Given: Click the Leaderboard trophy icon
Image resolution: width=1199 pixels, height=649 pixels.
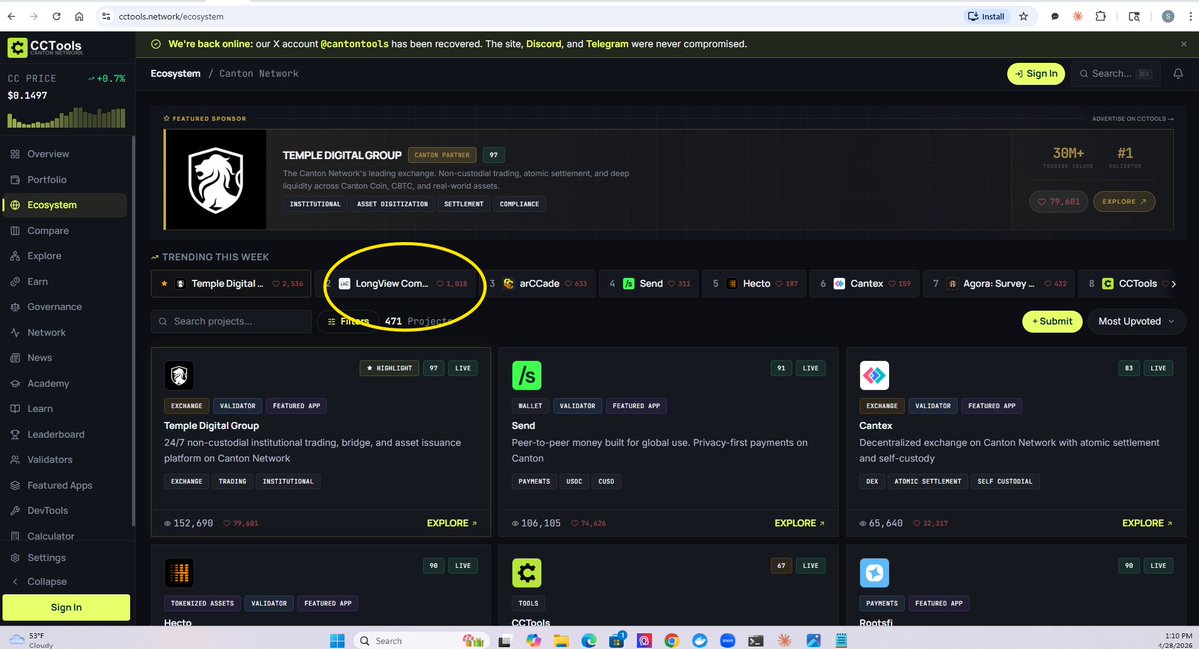Looking at the screenshot, I should click(x=15, y=434).
